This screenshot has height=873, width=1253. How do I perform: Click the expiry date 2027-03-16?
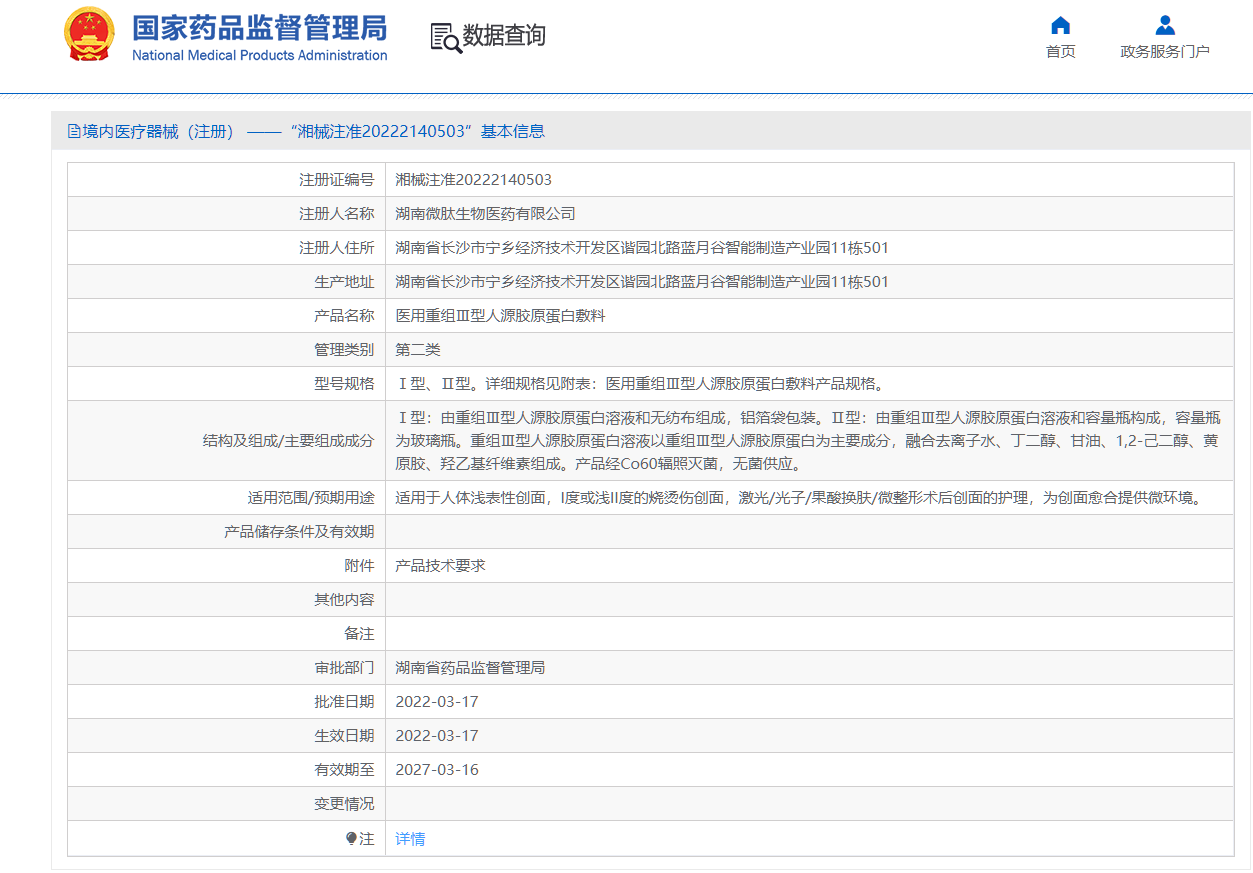(437, 770)
